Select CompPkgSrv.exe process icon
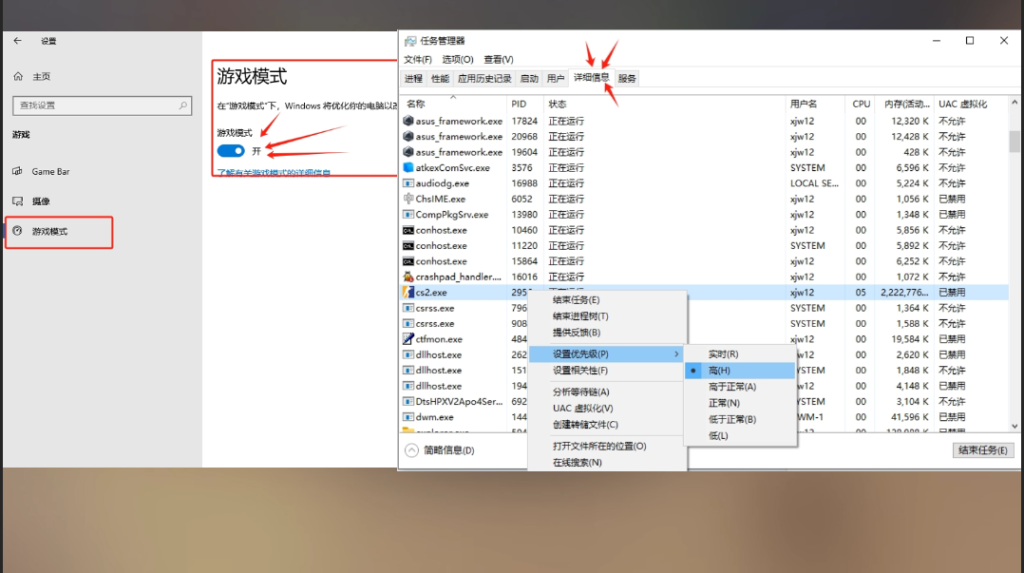The width and height of the screenshot is (1024, 573). 408,214
